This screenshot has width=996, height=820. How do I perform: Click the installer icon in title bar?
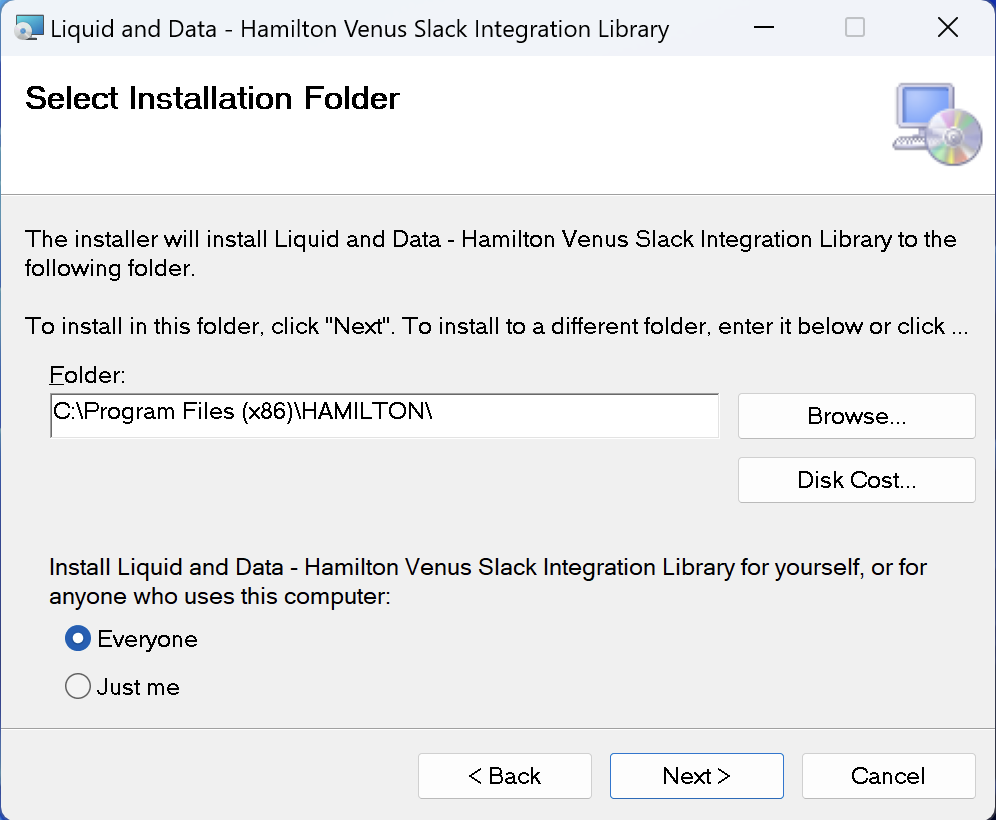29,28
